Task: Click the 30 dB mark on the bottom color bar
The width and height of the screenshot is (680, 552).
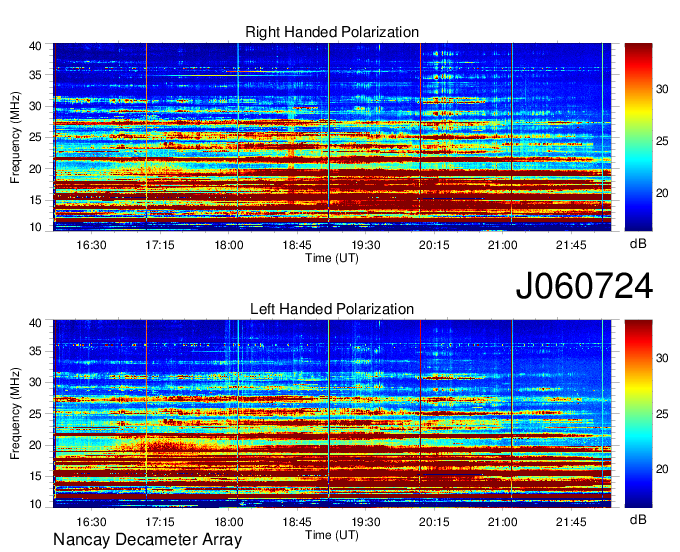Action: click(x=662, y=358)
